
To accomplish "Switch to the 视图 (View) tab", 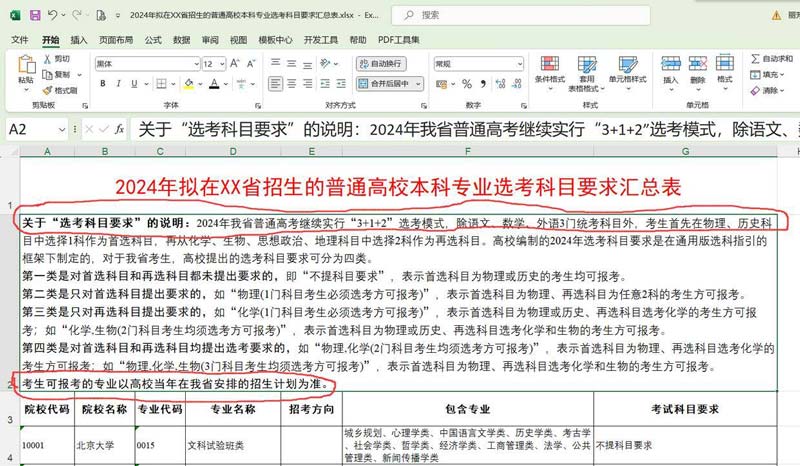I will pos(238,39).
